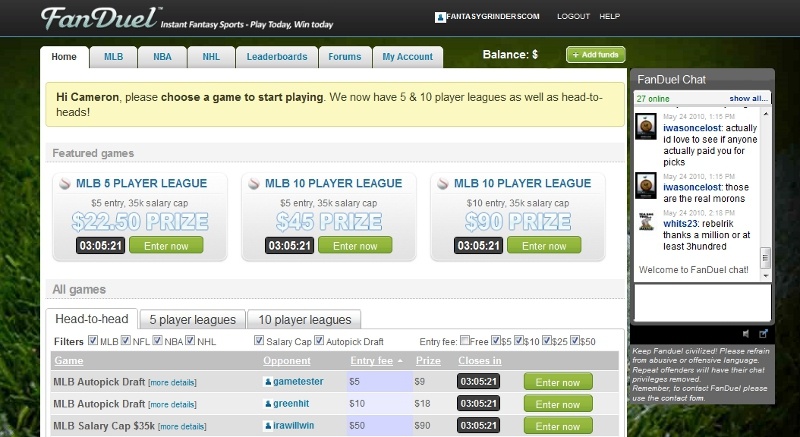The width and height of the screenshot is (800, 437).
Task: Click the user avatar icon beside FANTASYGRINDERSCOM
Action: (440, 17)
